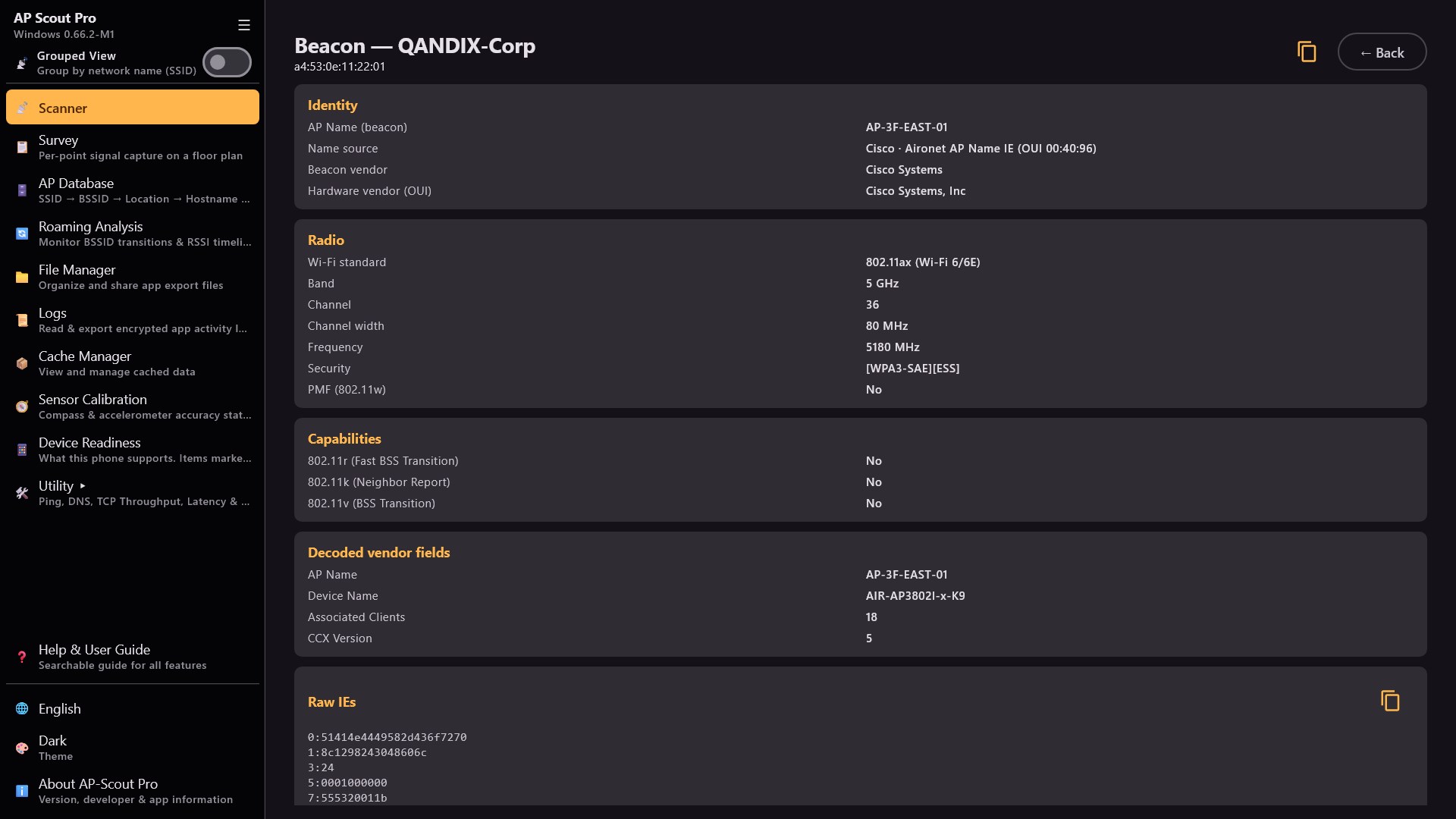Image resolution: width=1456 pixels, height=819 pixels.
Task: Open Help & User Guide
Action: (133, 657)
